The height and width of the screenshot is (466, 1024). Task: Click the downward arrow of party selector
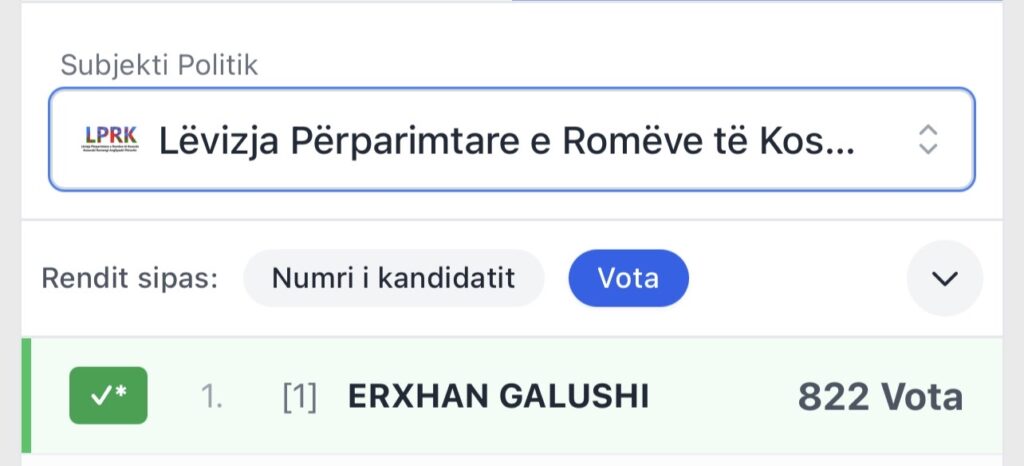(x=928, y=149)
